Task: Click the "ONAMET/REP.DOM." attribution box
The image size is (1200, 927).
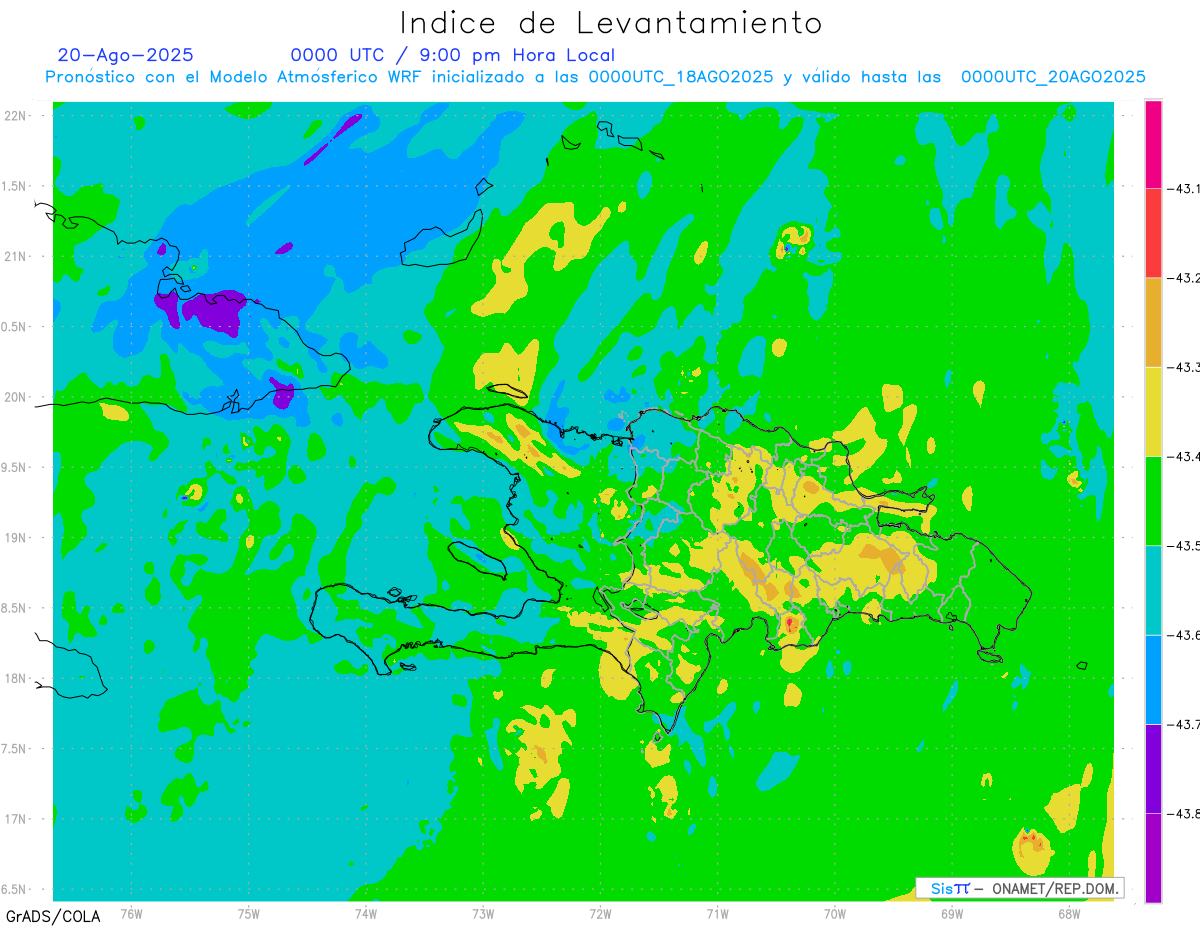Action: coord(1020,888)
